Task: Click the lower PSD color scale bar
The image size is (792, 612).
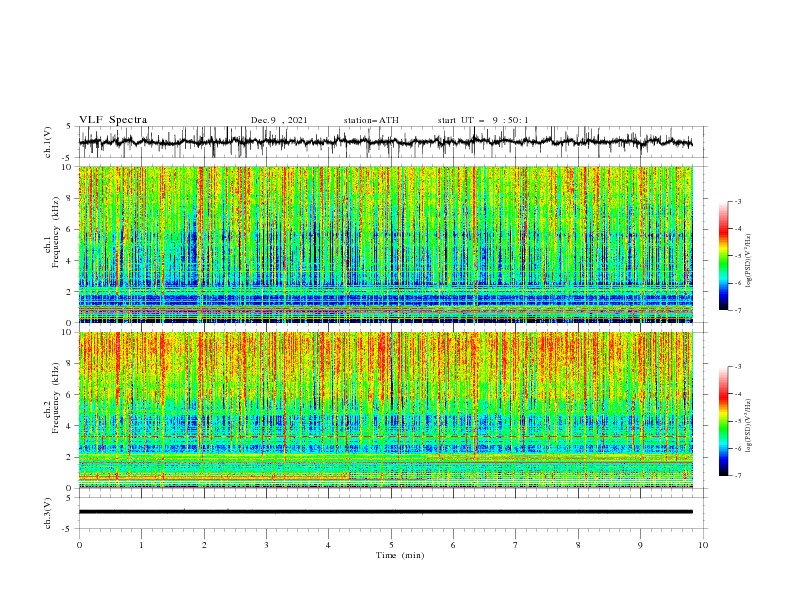Action: tap(723, 421)
